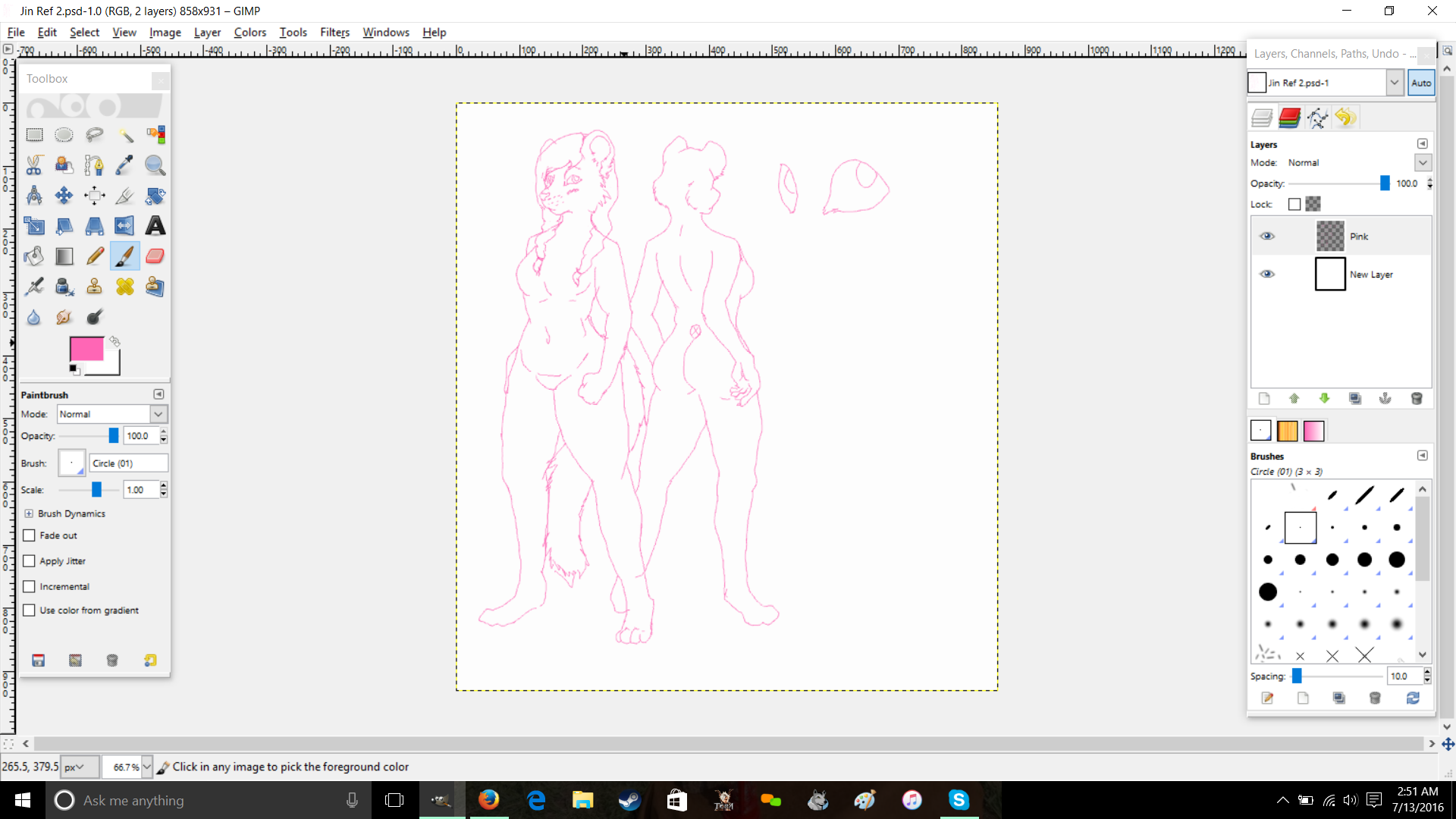Delete the current layer
The width and height of the screenshot is (1456, 819).
1416,399
